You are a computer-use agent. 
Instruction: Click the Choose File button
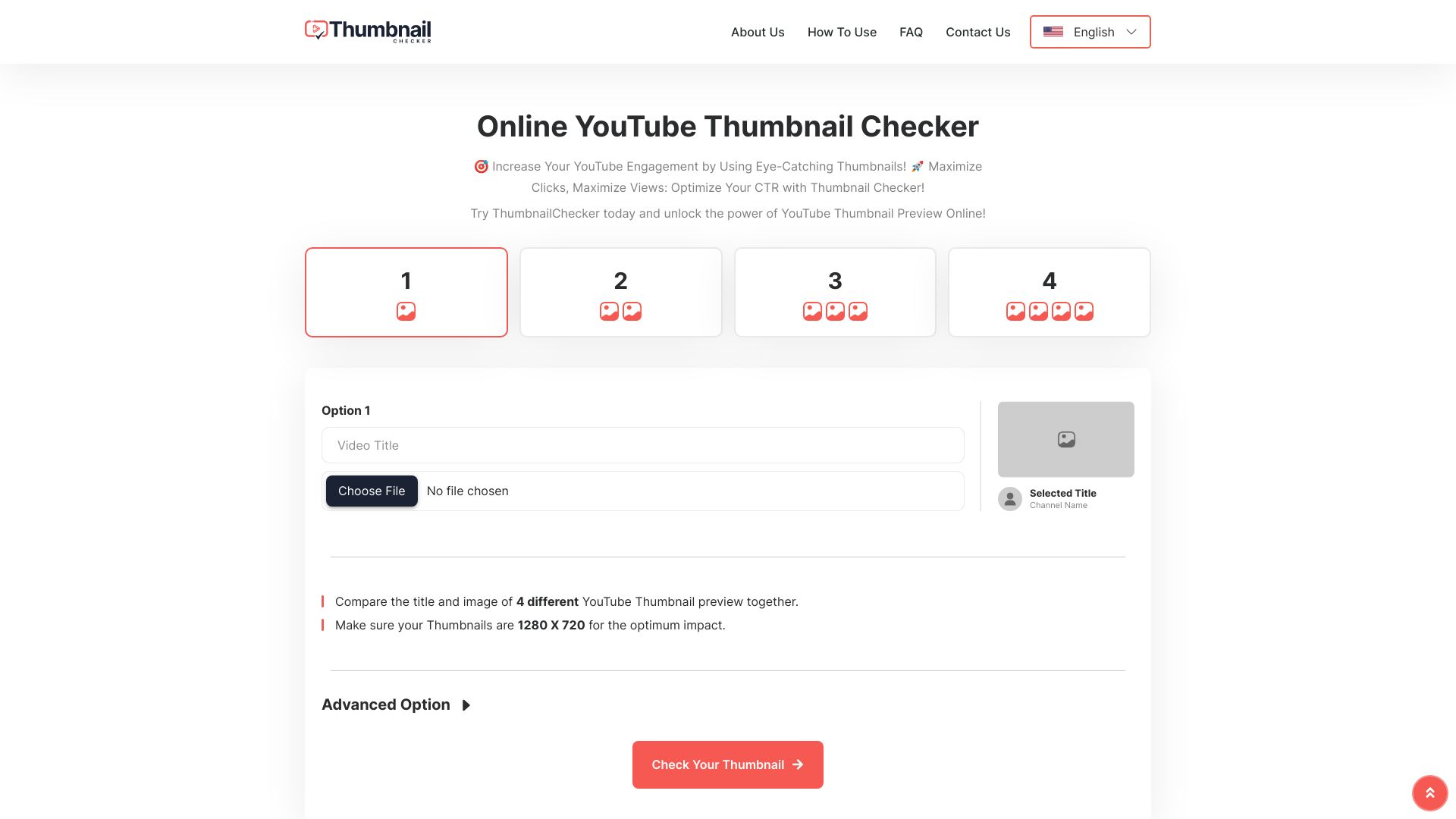click(371, 491)
